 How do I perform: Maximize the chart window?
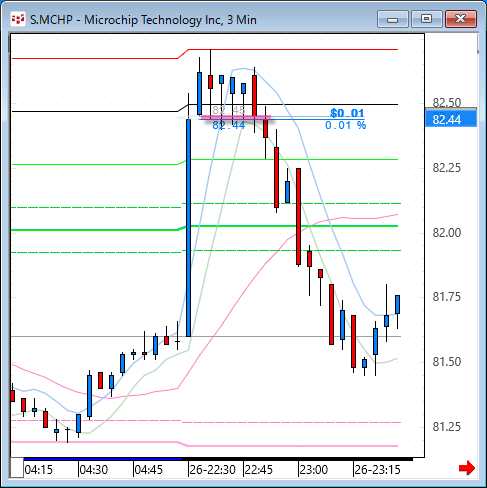pos(427,19)
